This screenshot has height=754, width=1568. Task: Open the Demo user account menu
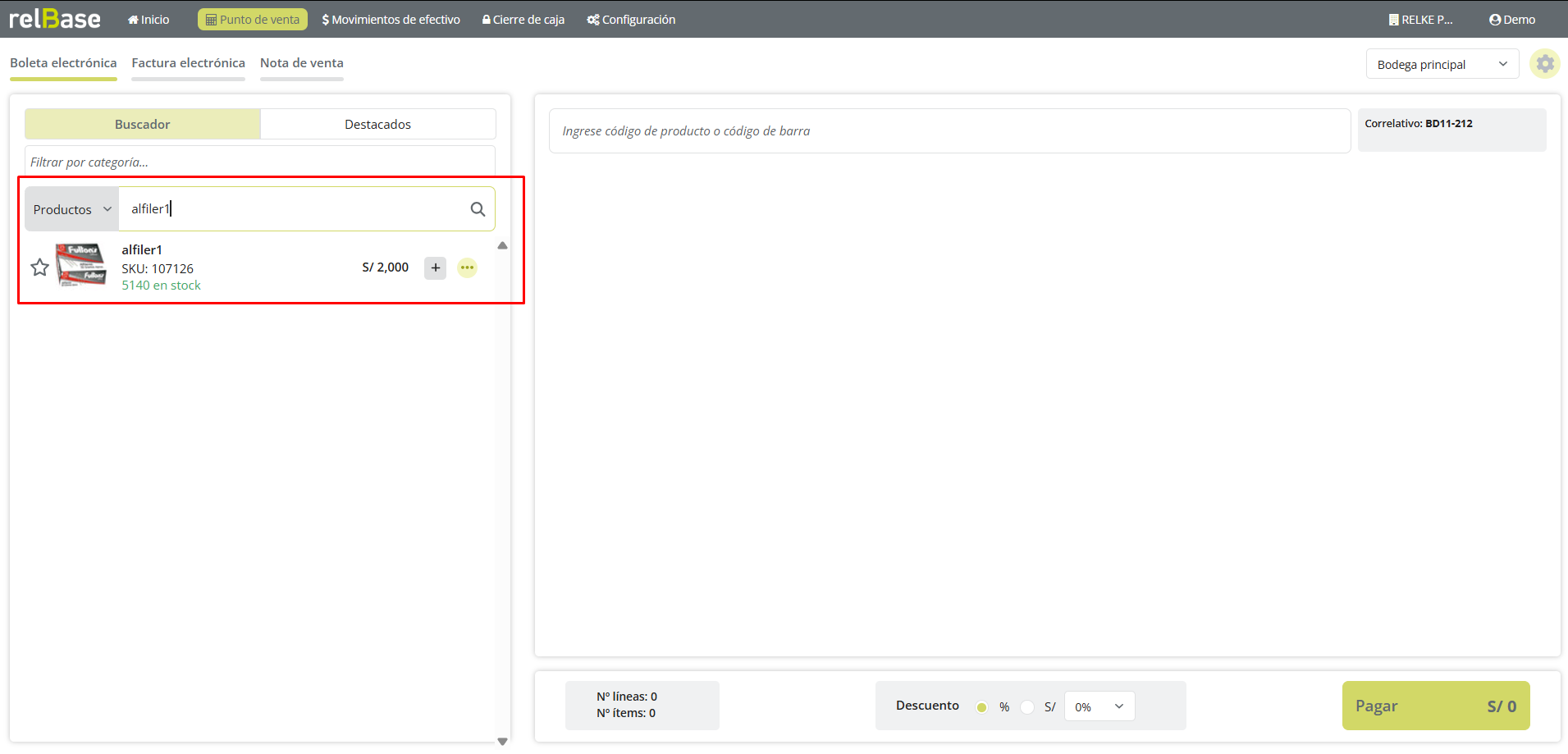pos(1511,20)
